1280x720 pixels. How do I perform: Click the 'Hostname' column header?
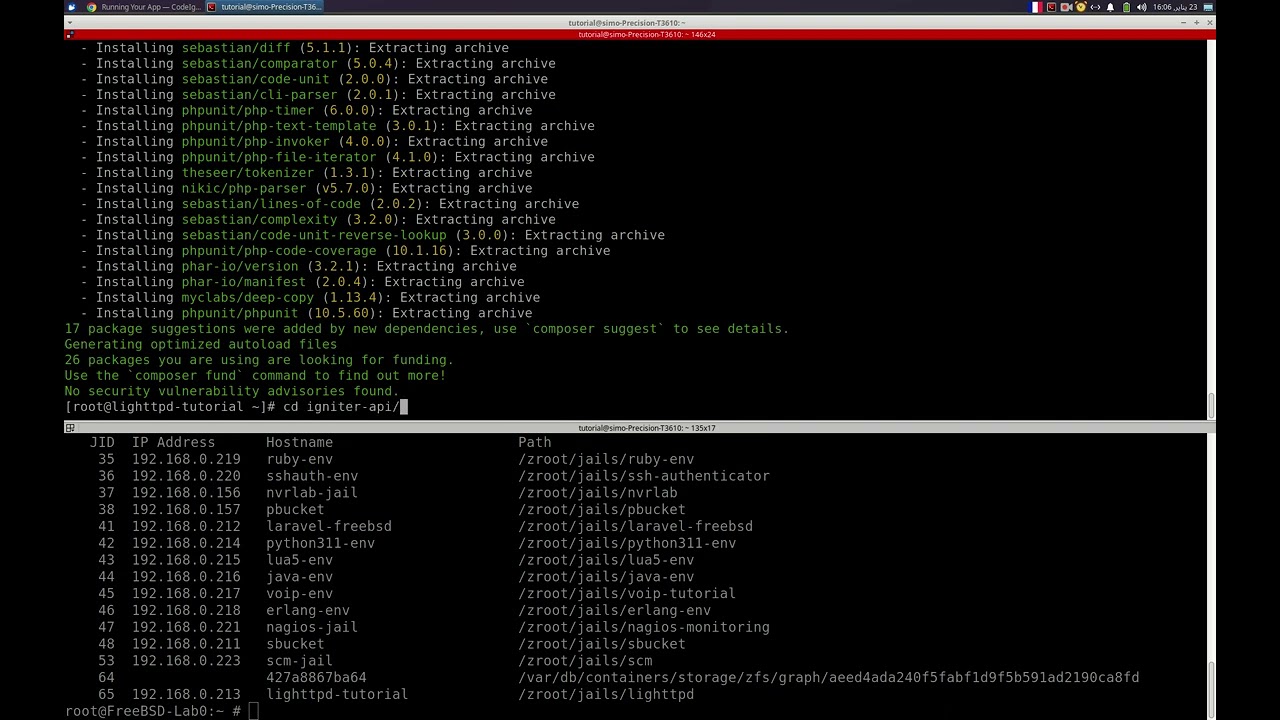coord(299,442)
